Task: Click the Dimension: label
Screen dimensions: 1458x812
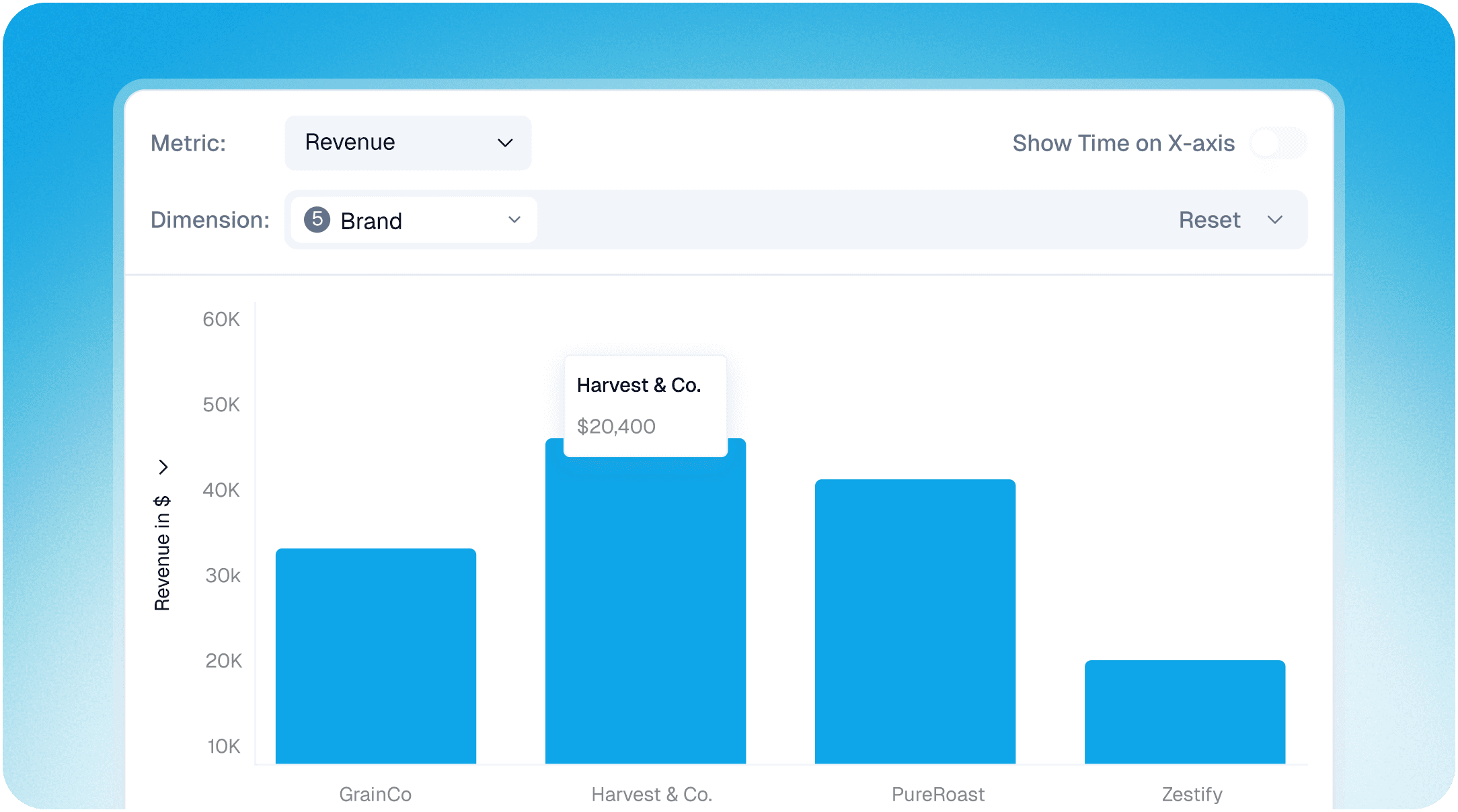Action: 210,220
